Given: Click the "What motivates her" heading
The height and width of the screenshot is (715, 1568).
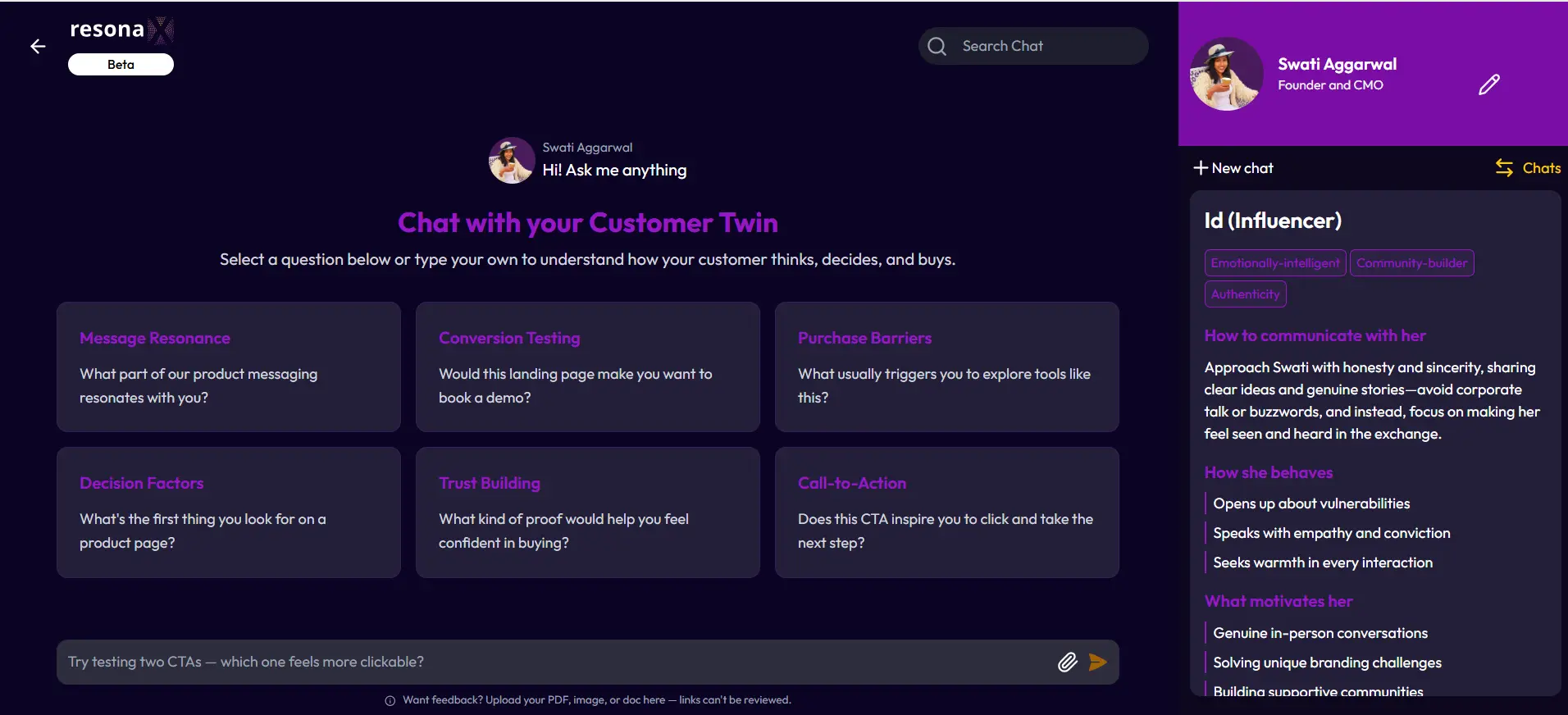Looking at the screenshot, I should [1279, 601].
